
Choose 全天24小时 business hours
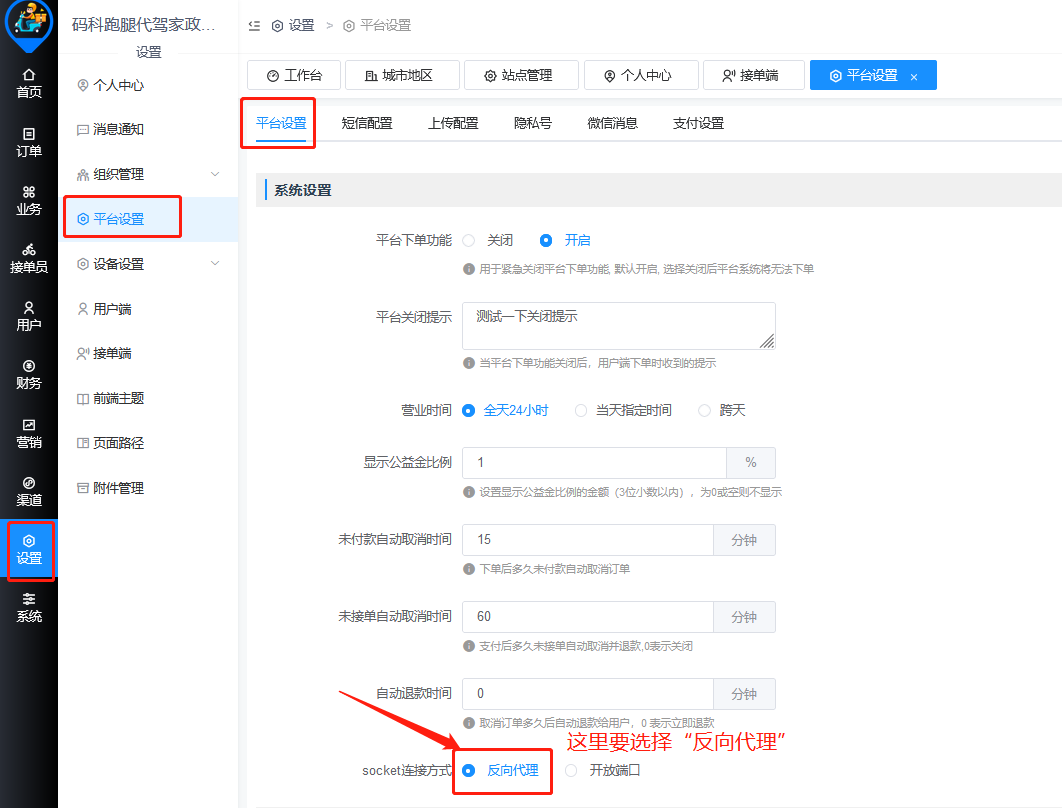(505, 410)
